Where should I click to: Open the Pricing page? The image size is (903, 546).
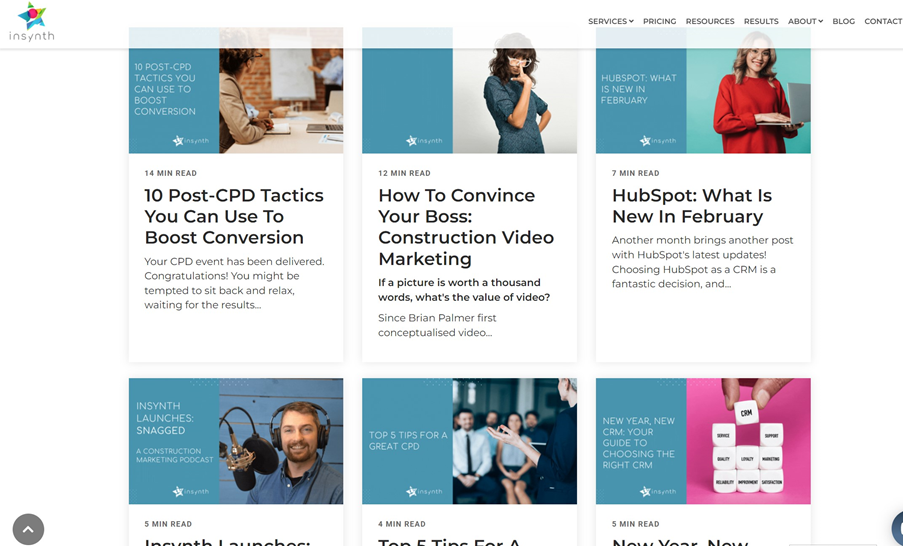tap(659, 21)
